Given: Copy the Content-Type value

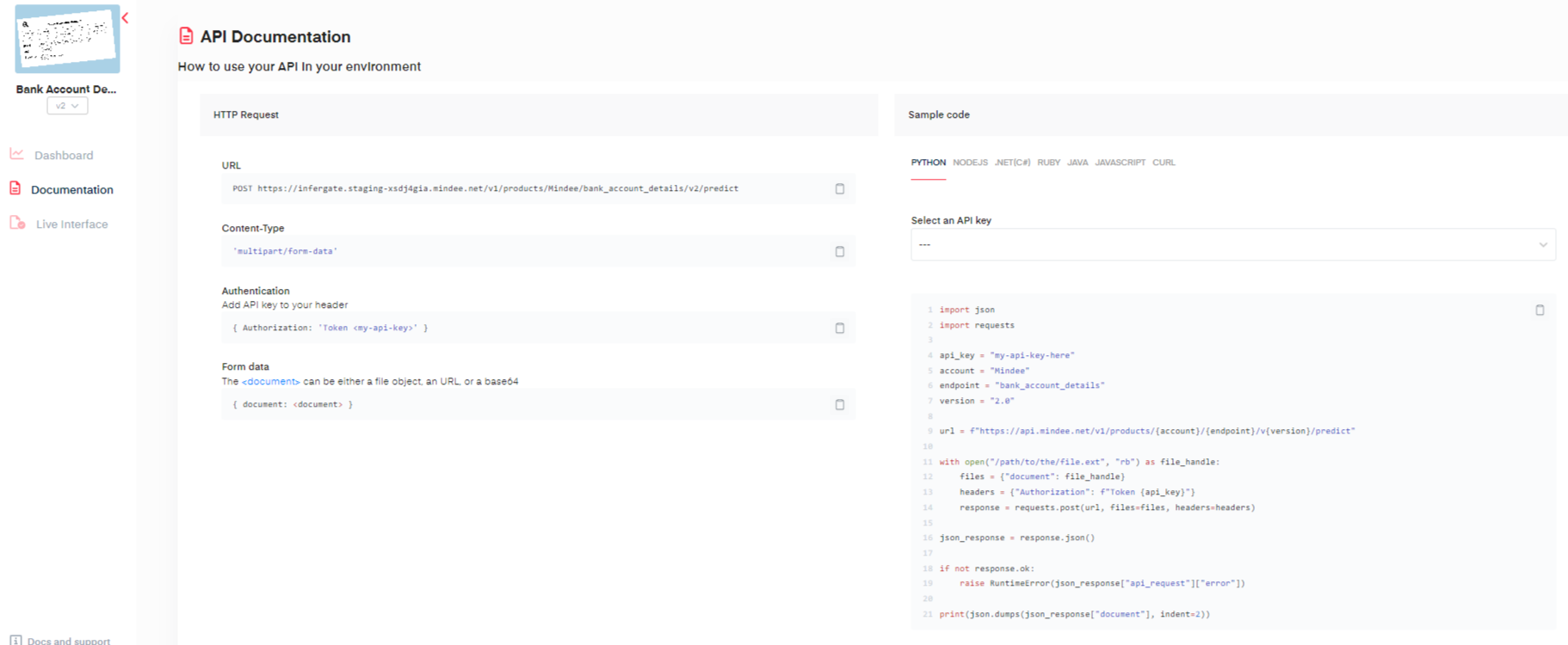Looking at the screenshot, I should 839,252.
